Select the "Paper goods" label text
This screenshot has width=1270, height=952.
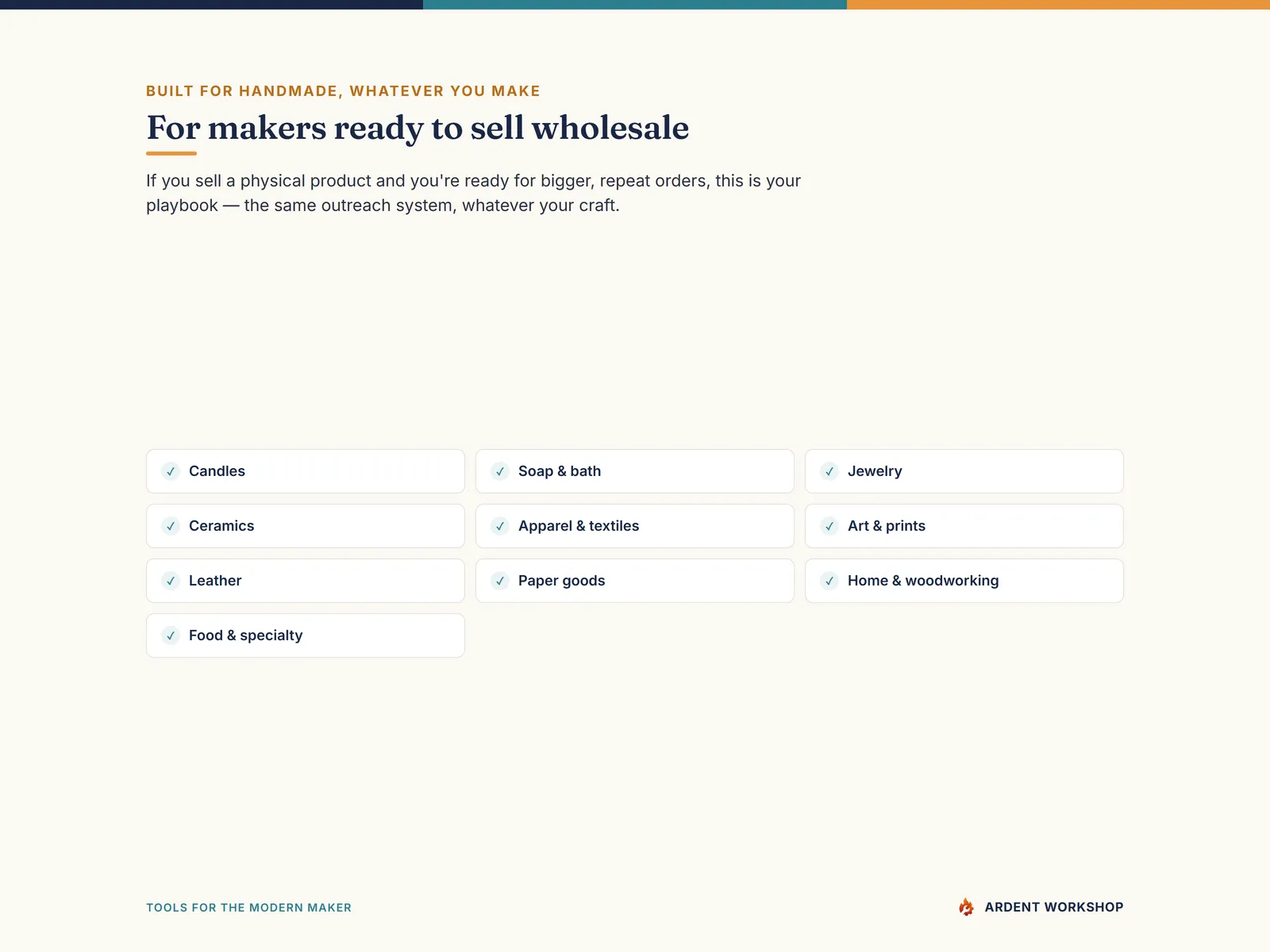click(561, 581)
